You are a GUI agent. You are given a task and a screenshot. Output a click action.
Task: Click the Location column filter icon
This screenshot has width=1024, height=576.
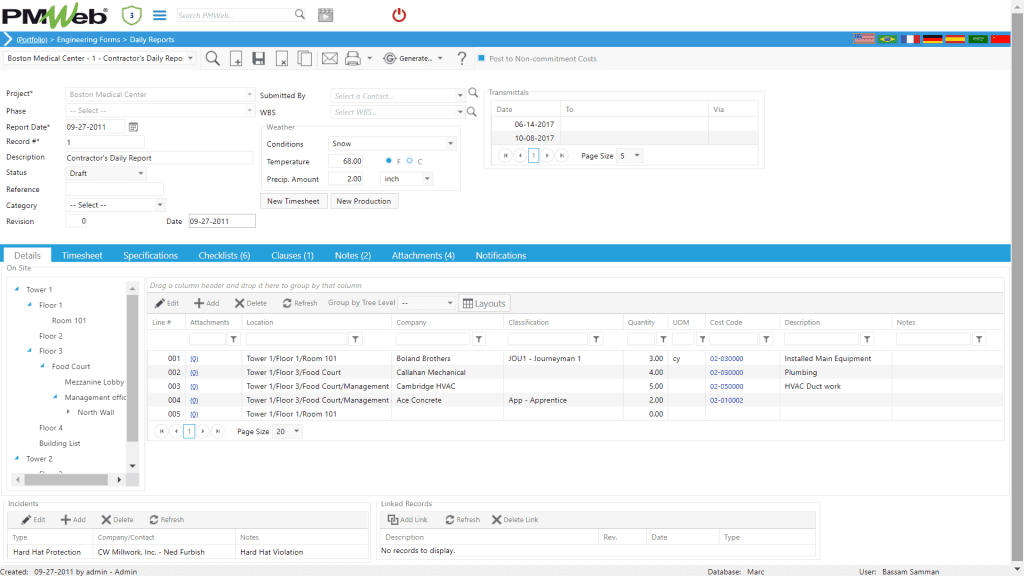click(x=355, y=339)
